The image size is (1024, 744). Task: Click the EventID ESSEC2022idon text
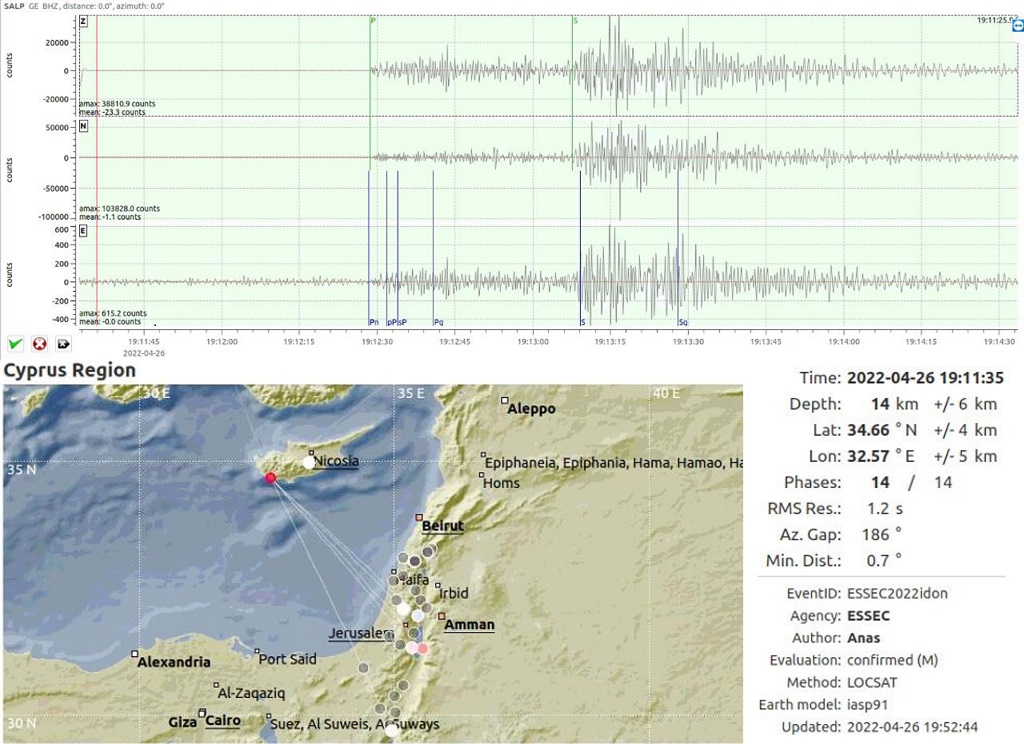(x=896, y=593)
